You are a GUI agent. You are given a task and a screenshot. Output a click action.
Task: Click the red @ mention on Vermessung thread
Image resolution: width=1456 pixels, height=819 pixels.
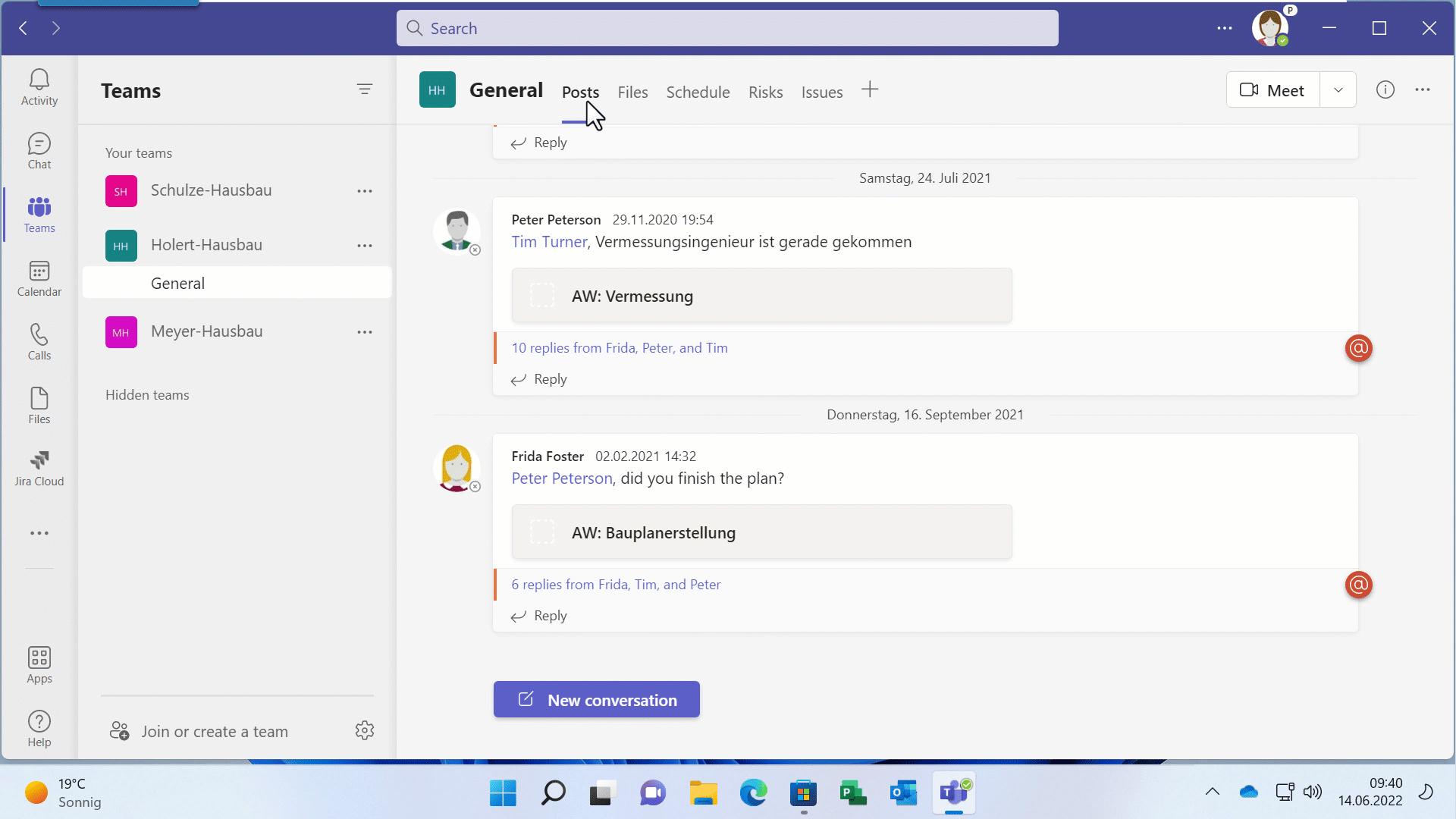click(1358, 348)
